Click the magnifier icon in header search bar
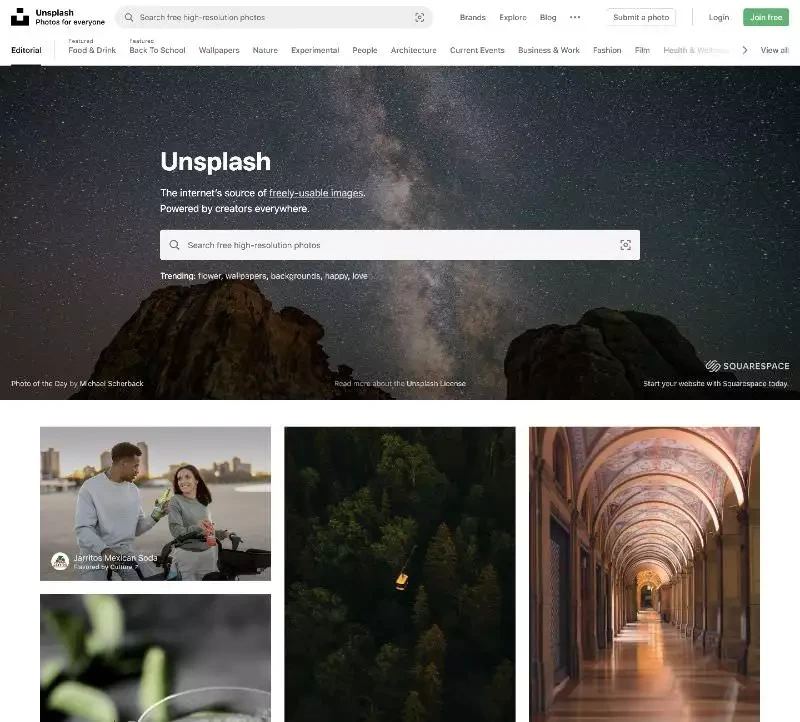 click(x=129, y=17)
